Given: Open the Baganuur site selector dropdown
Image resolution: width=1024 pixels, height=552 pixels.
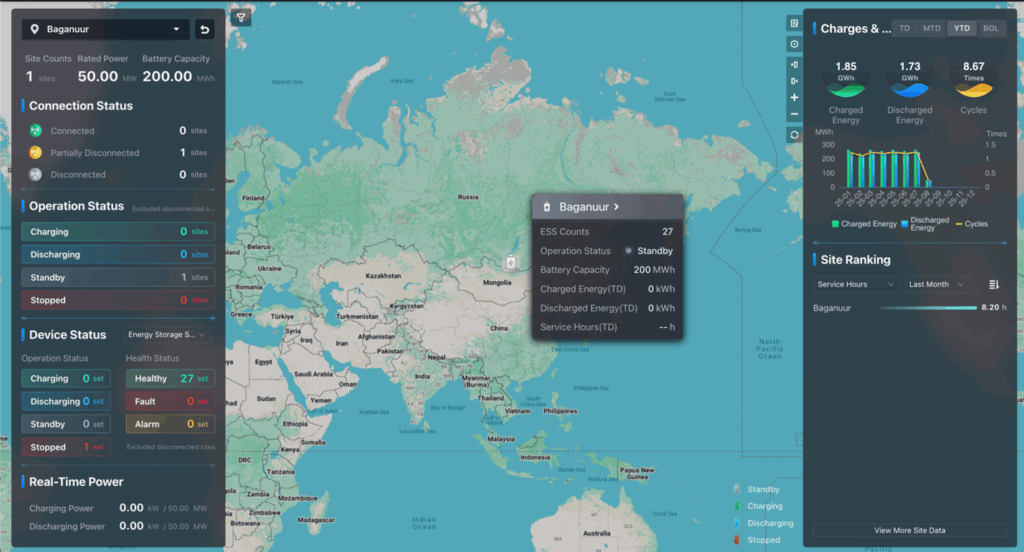Looking at the screenshot, I should click(x=106, y=29).
